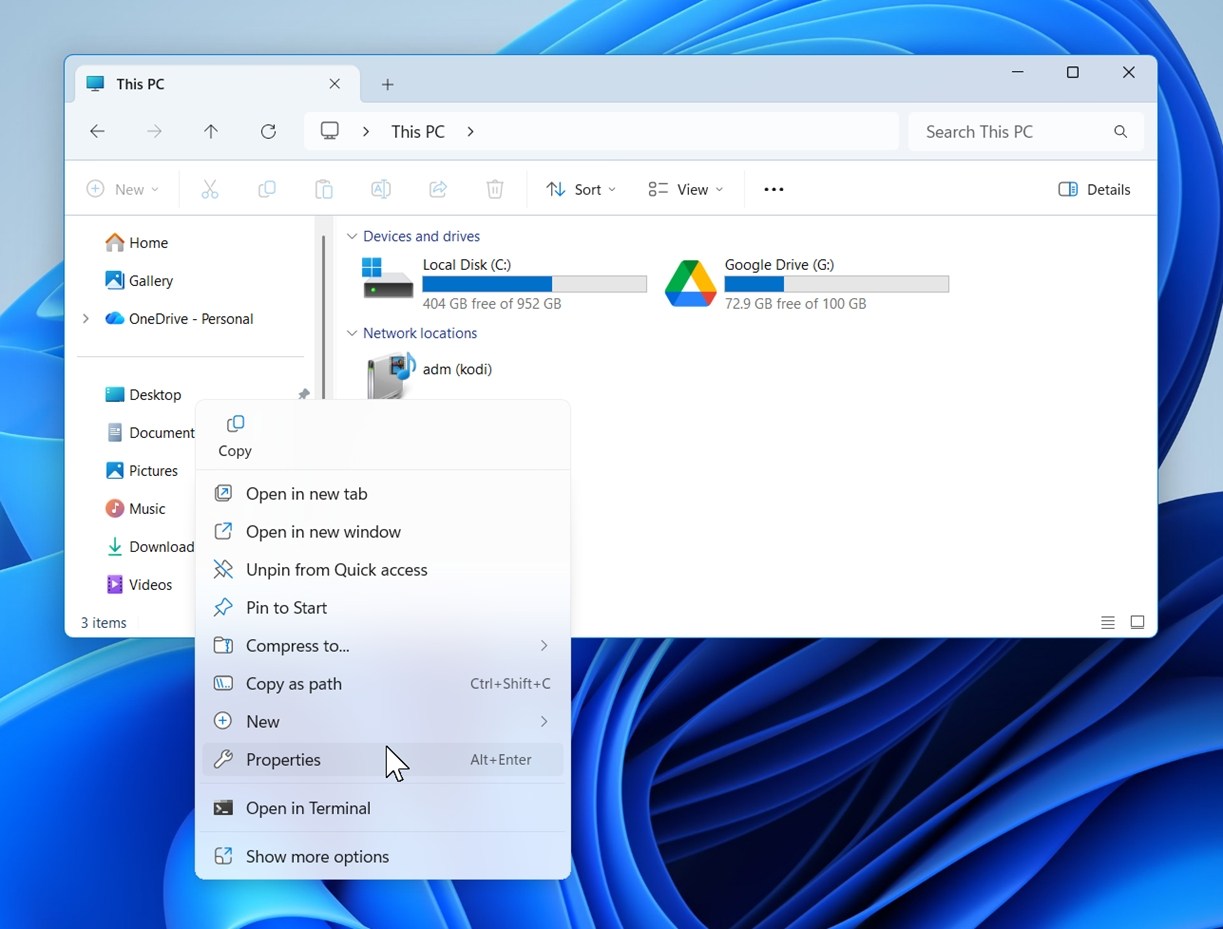Select Show more options

(x=383, y=857)
